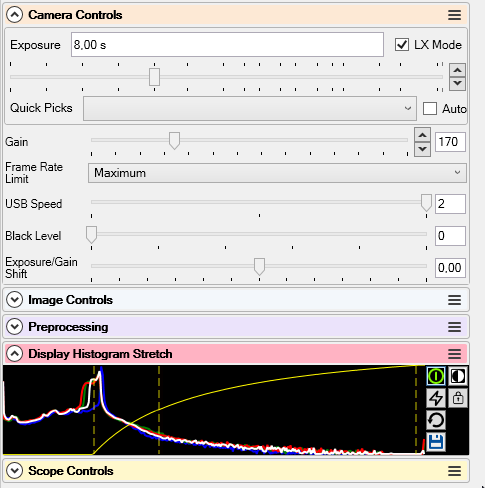Open Display Histogram Stretch hamburger menu

454,354
